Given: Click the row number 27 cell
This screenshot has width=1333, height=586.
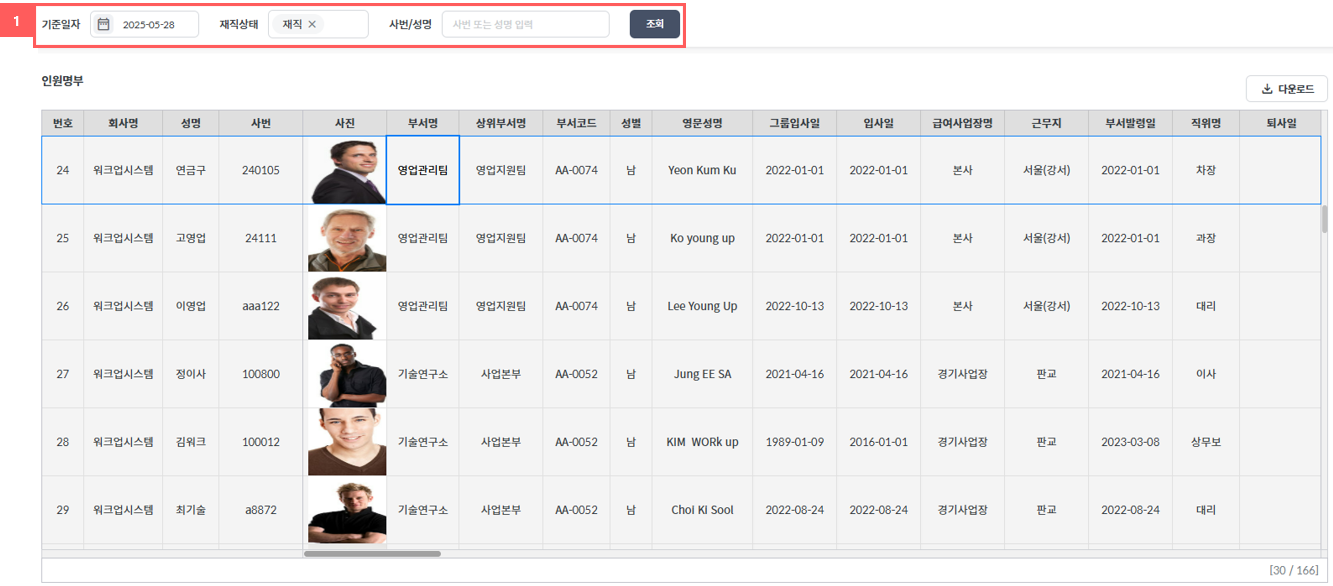Looking at the screenshot, I should point(63,374).
